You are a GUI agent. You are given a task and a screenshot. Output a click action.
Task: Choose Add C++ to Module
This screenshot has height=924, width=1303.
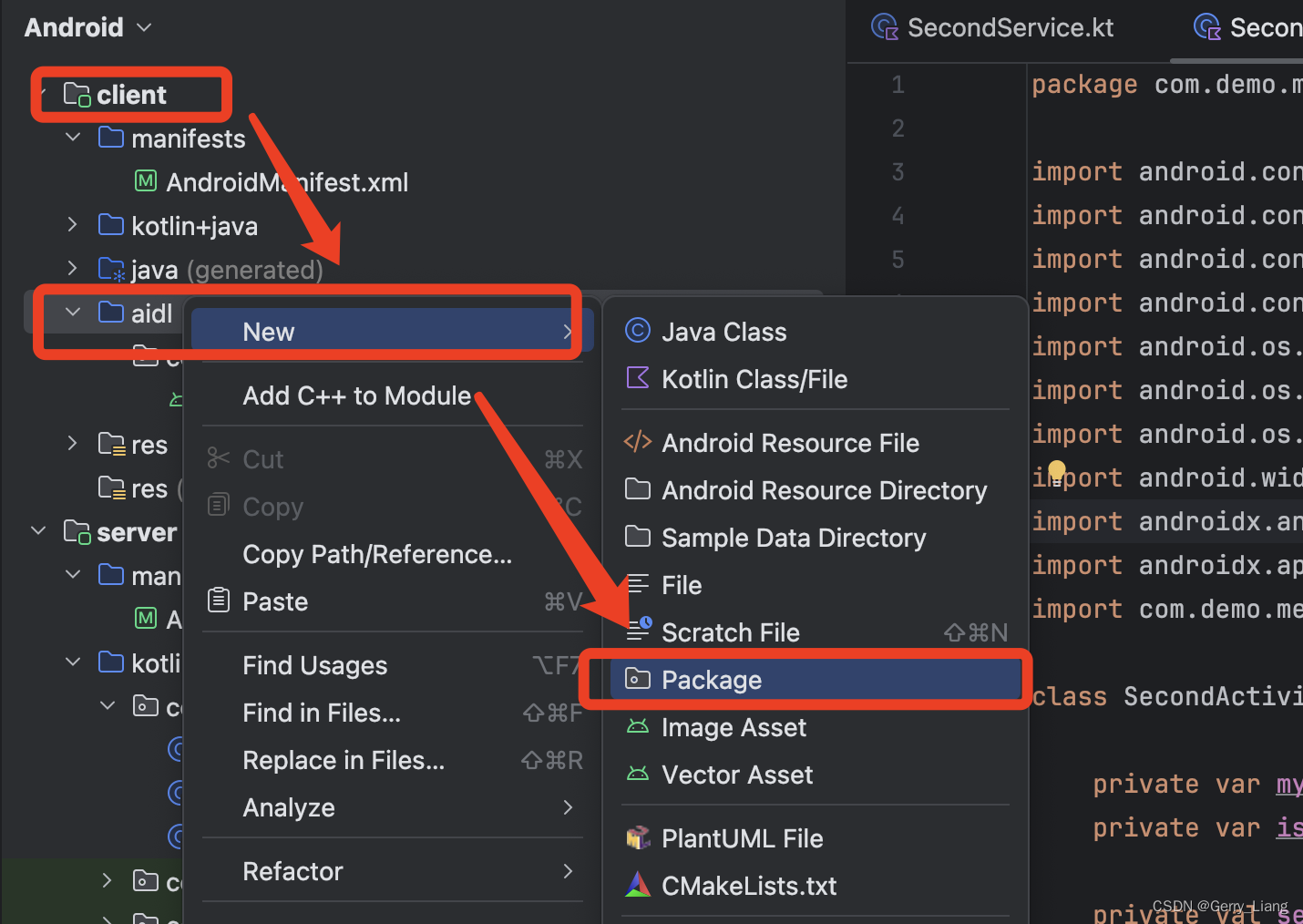coord(392,395)
